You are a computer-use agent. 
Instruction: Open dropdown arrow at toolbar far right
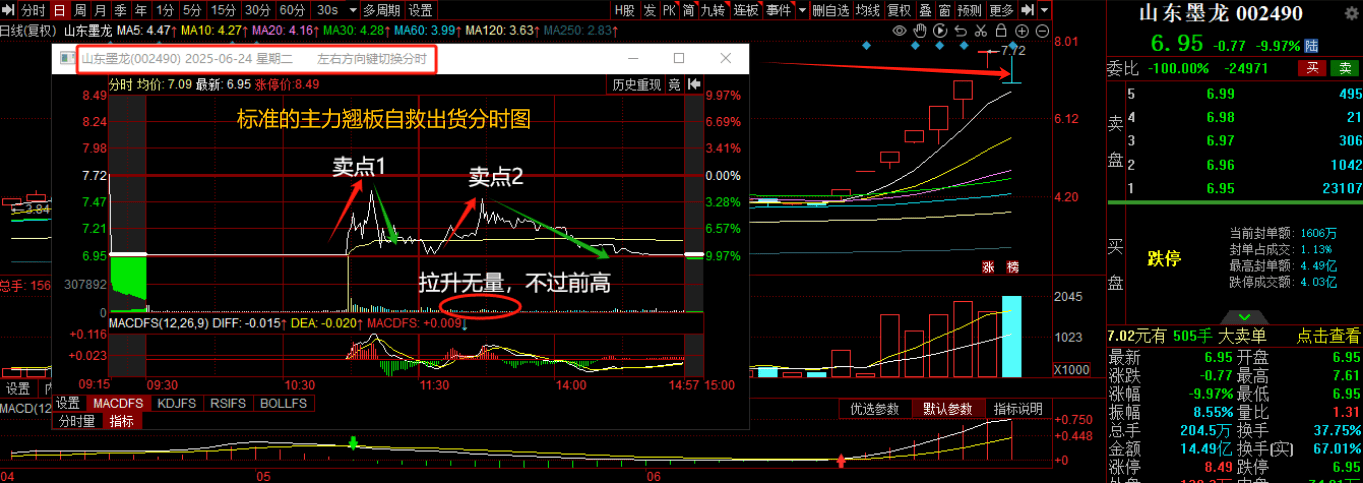1044,10
